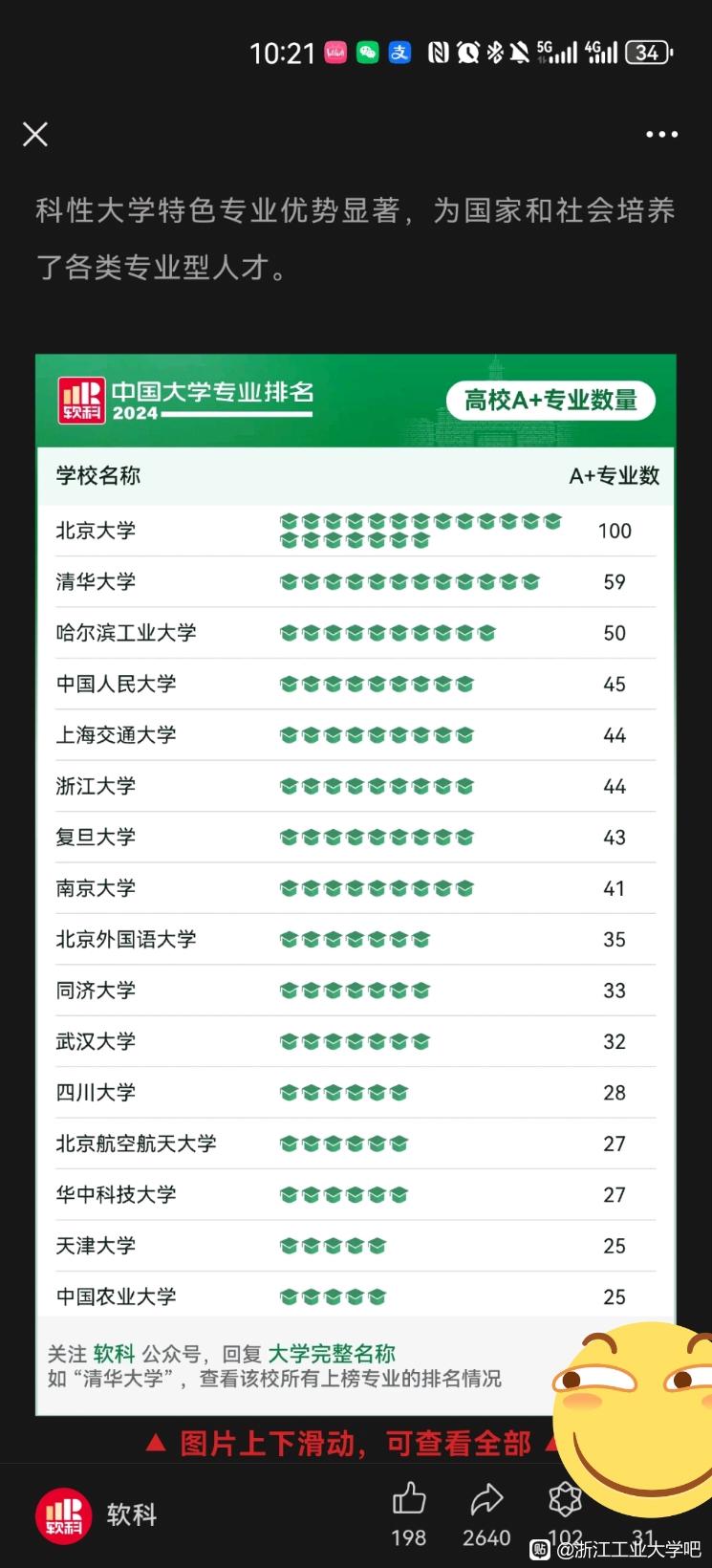Image resolution: width=712 pixels, height=1568 pixels.
Task: Select the 高校A+专业数量 pill button
Action: [550, 400]
